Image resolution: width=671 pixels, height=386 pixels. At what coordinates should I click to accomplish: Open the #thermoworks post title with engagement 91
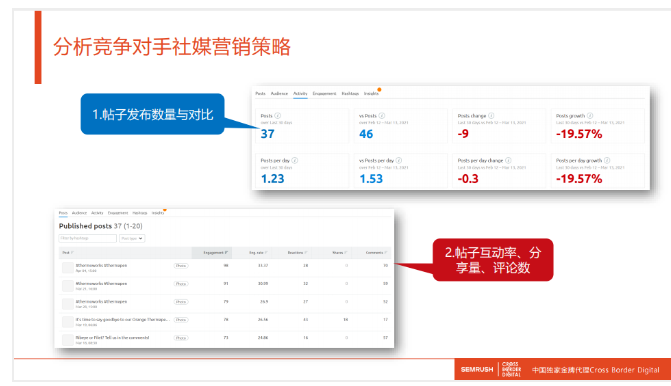pyautogui.click(x=101, y=283)
